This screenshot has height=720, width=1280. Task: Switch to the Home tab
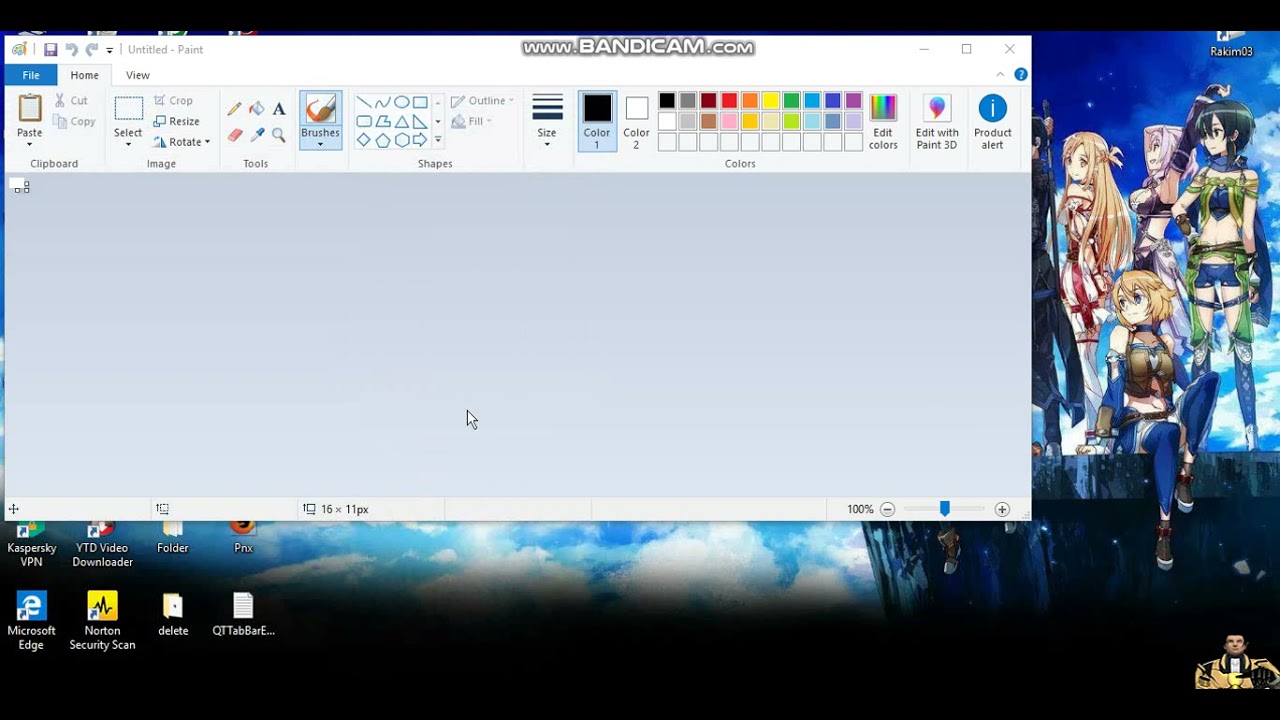coord(84,75)
